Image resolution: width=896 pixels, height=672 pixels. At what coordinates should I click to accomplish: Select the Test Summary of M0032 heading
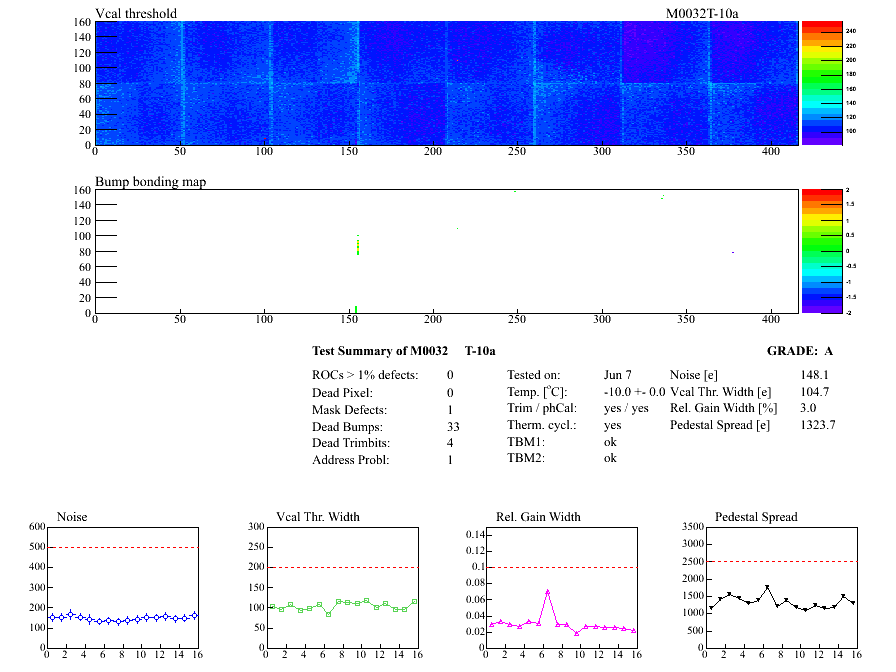click(x=404, y=351)
